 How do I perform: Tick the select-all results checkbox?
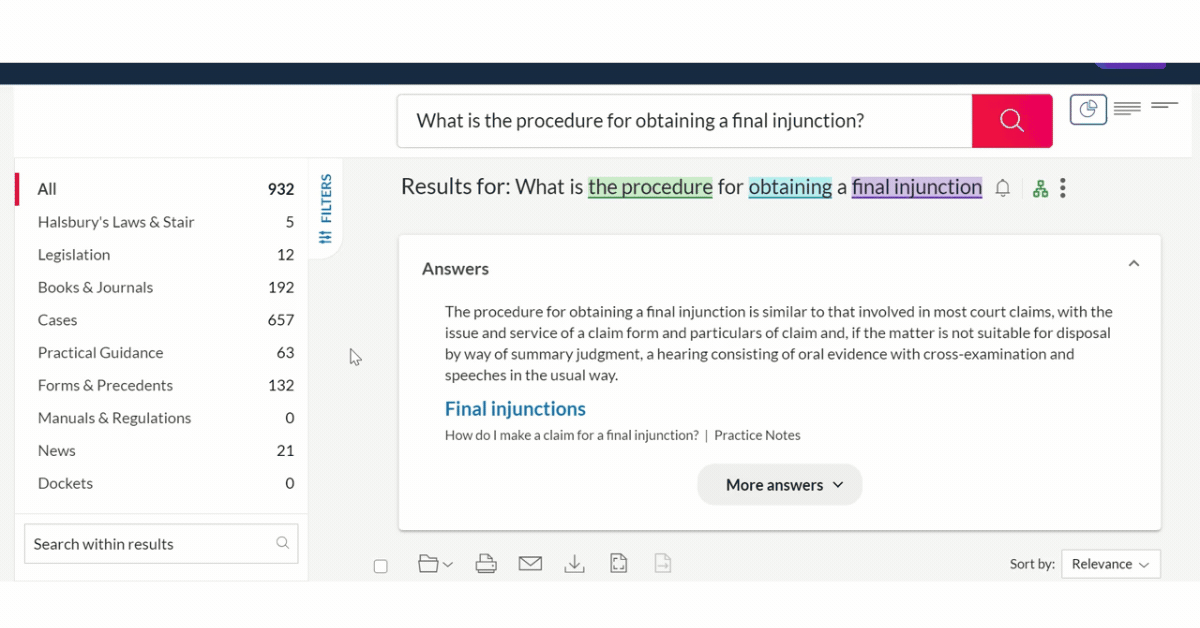[x=381, y=566]
